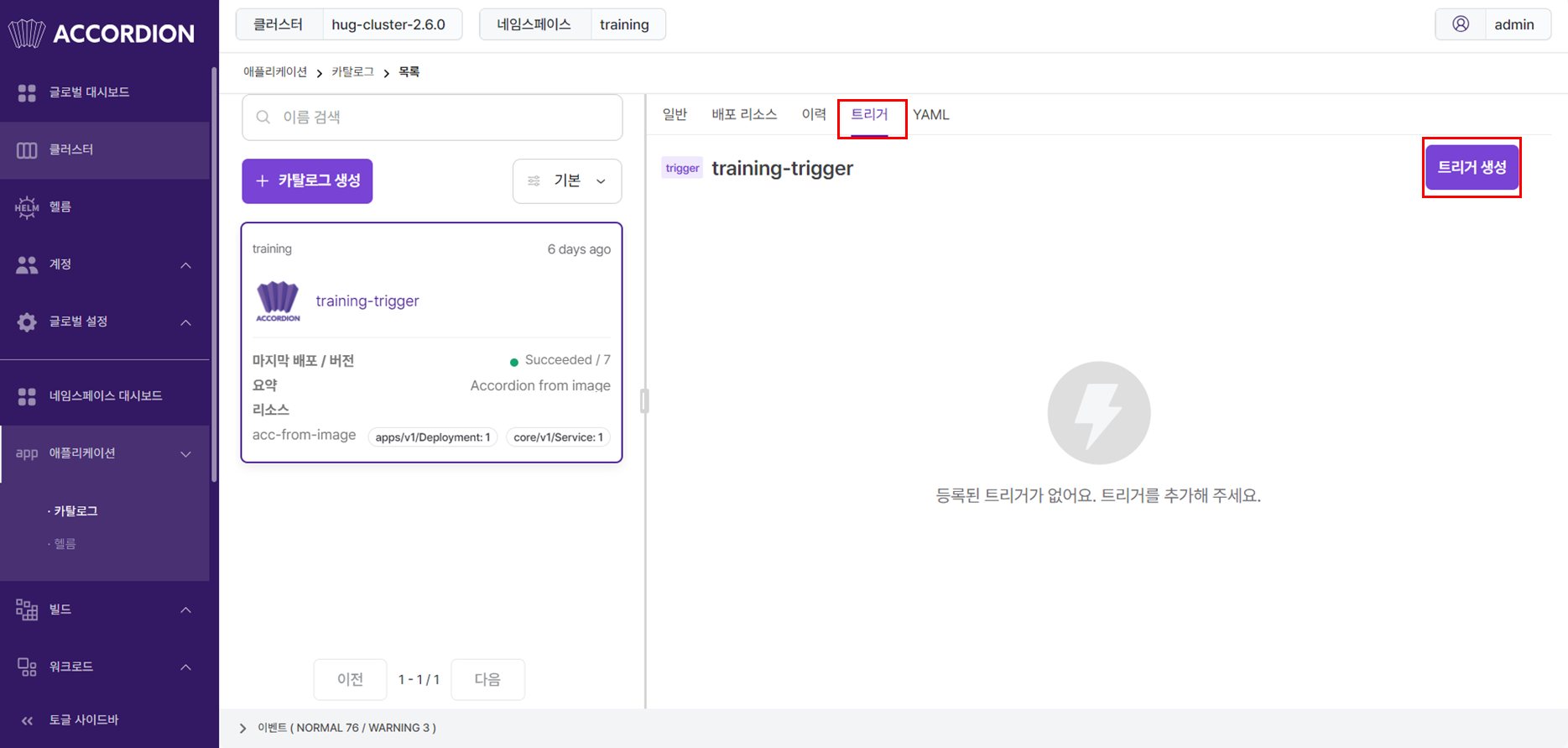Click the 이름 검색 search field
Image resolution: width=1568 pixels, height=748 pixels.
tap(432, 118)
